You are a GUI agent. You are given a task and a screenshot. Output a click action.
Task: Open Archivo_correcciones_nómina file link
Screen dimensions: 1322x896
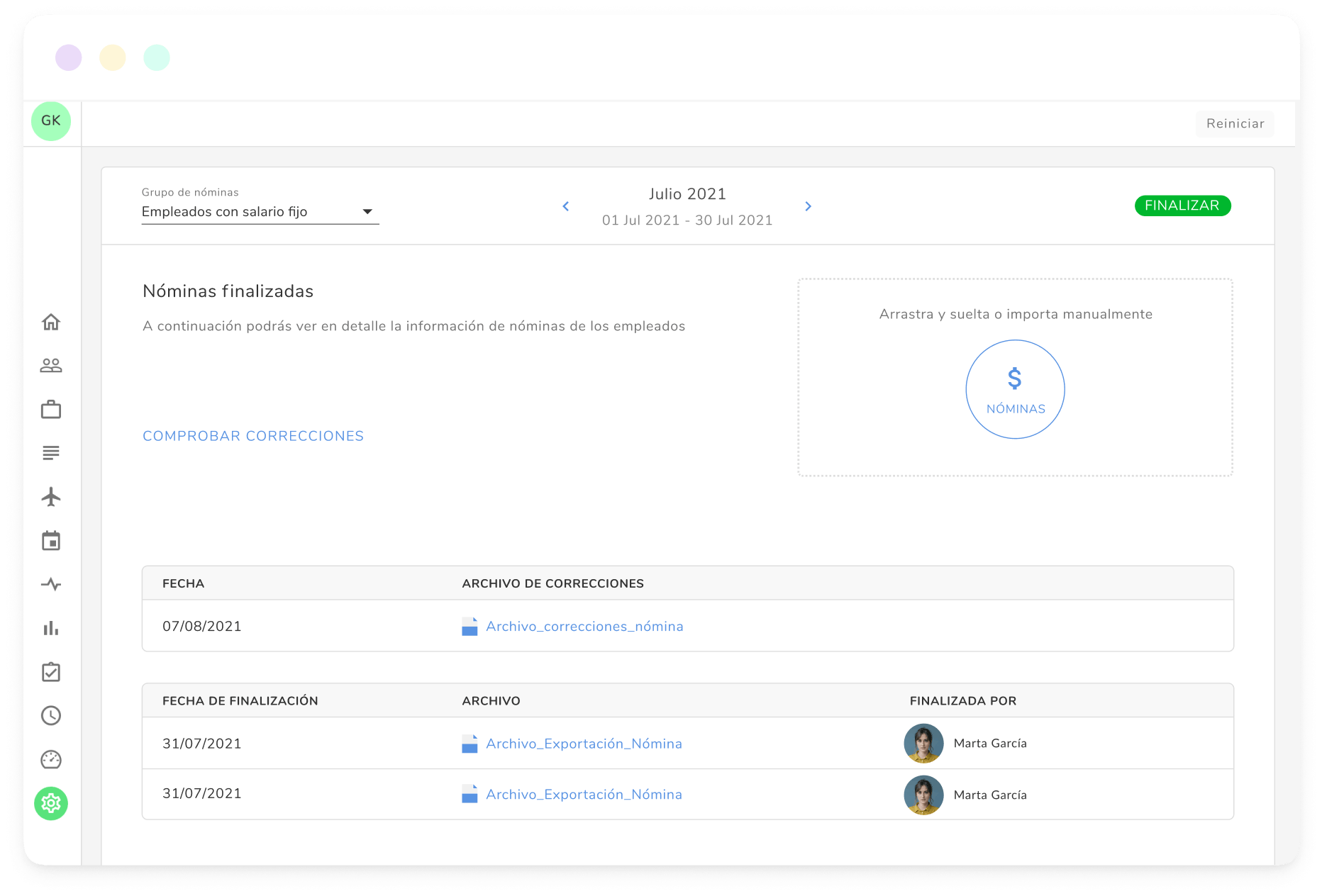(584, 627)
